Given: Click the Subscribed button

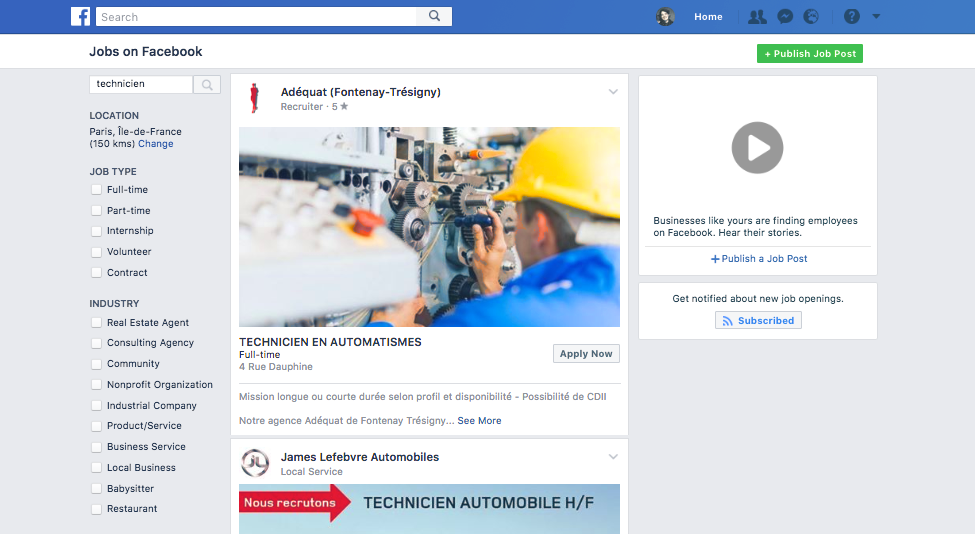Looking at the screenshot, I should [758, 320].
